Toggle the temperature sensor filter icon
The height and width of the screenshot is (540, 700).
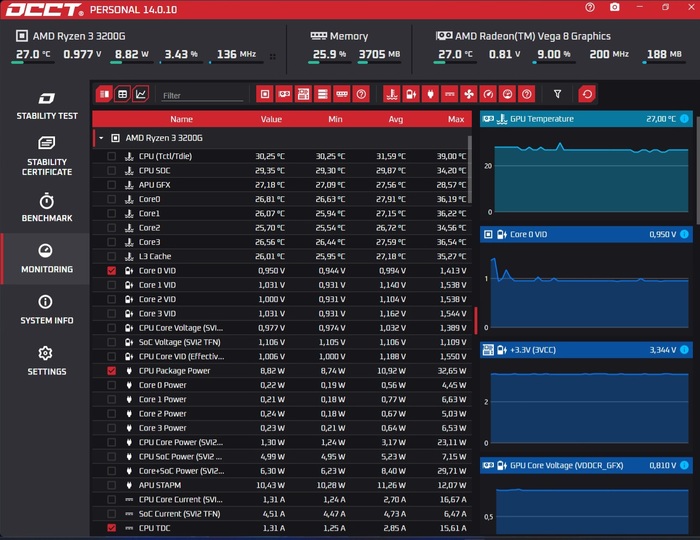pos(391,94)
